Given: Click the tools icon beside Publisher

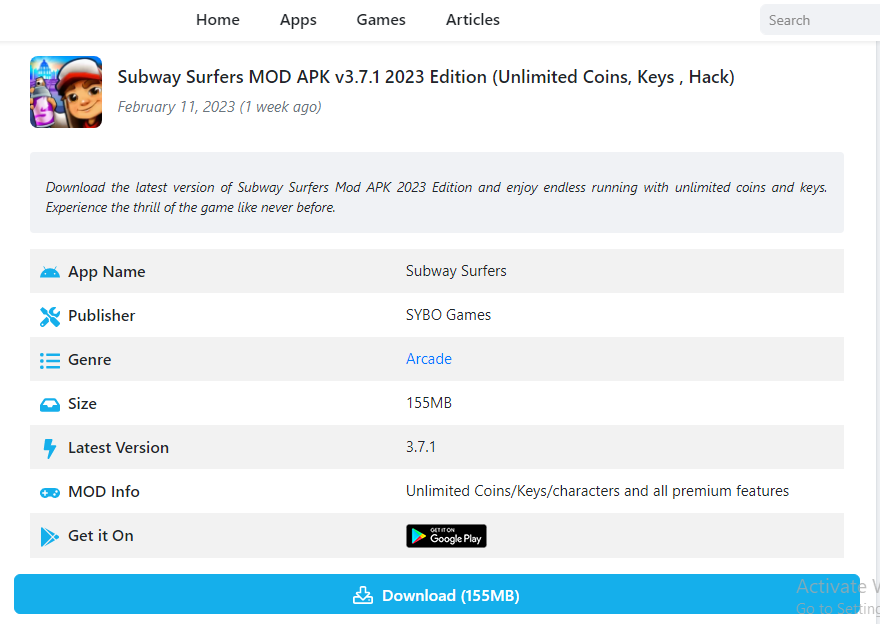Looking at the screenshot, I should pos(50,316).
